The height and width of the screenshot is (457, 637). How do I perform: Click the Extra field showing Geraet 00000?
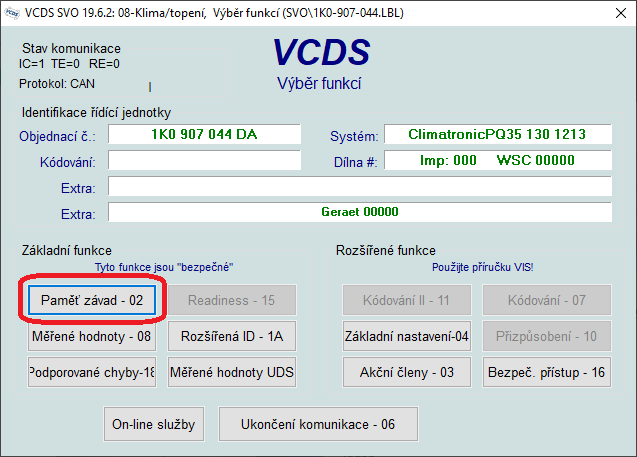[x=360, y=212]
